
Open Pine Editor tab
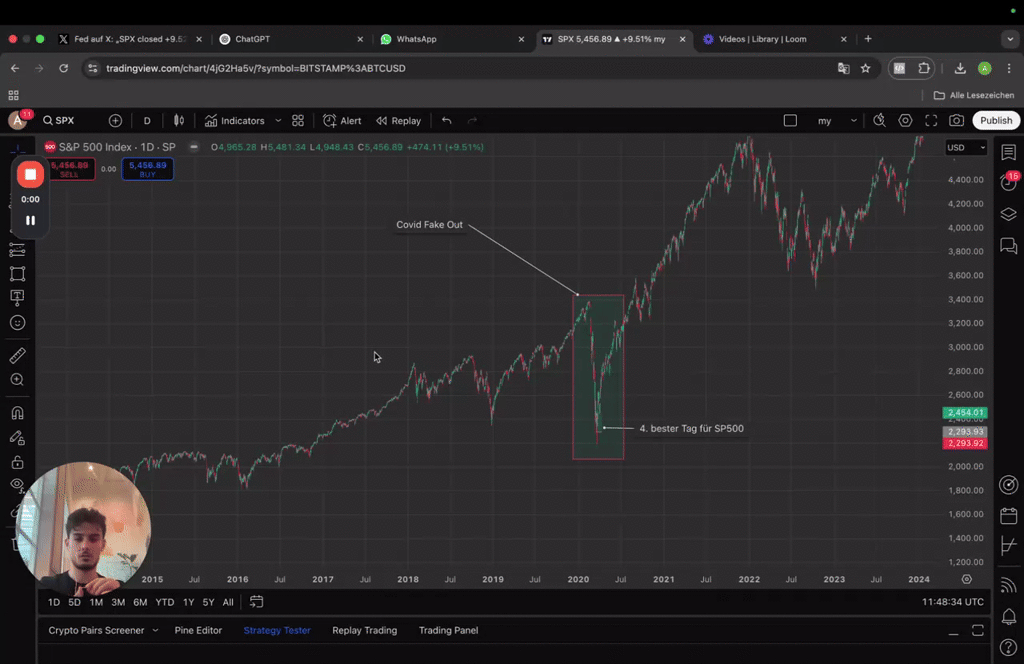(199, 631)
